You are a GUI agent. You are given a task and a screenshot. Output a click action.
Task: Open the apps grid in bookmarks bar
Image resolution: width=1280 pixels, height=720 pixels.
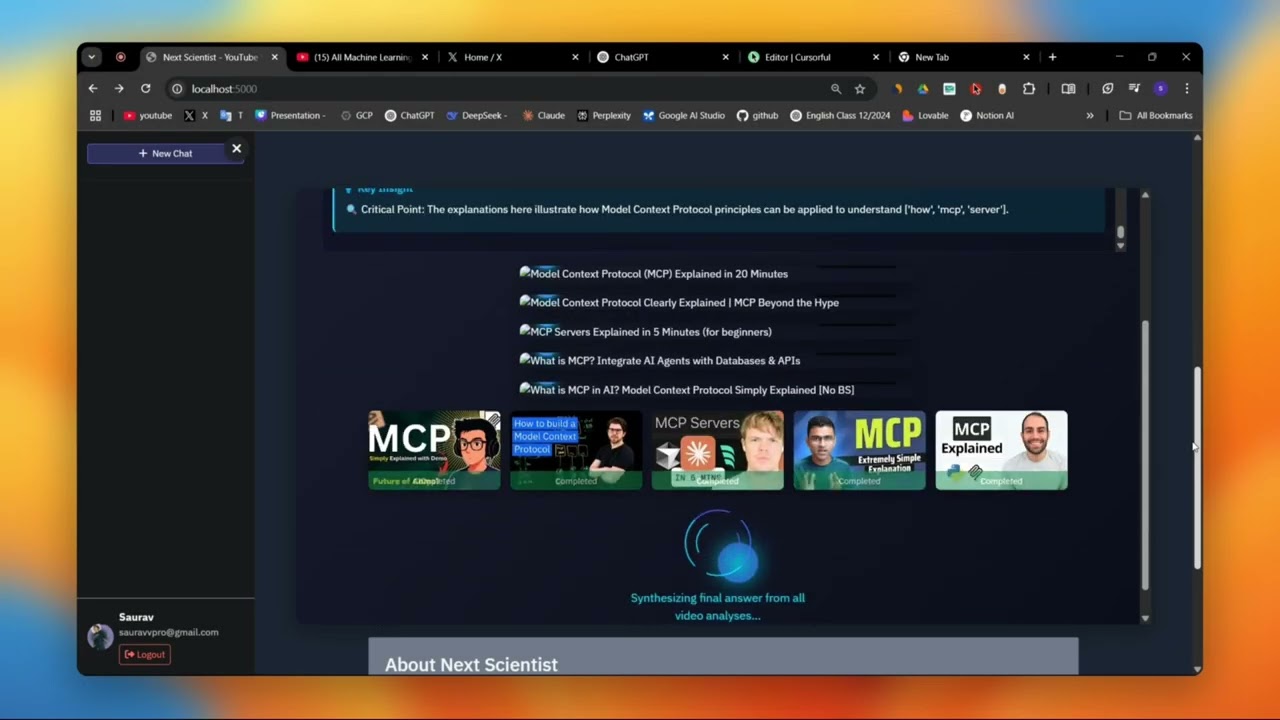(x=96, y=116)
